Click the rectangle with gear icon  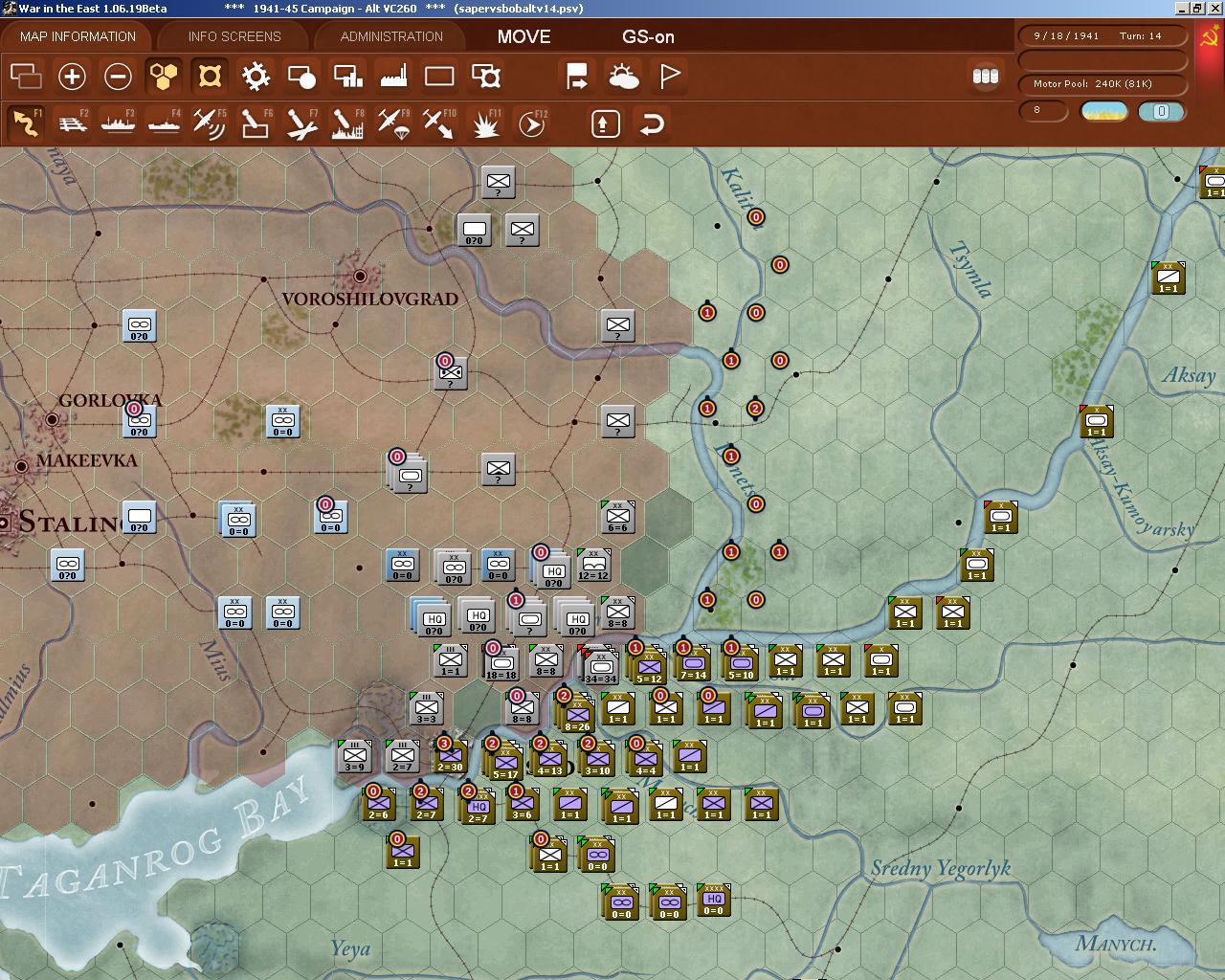486,76
